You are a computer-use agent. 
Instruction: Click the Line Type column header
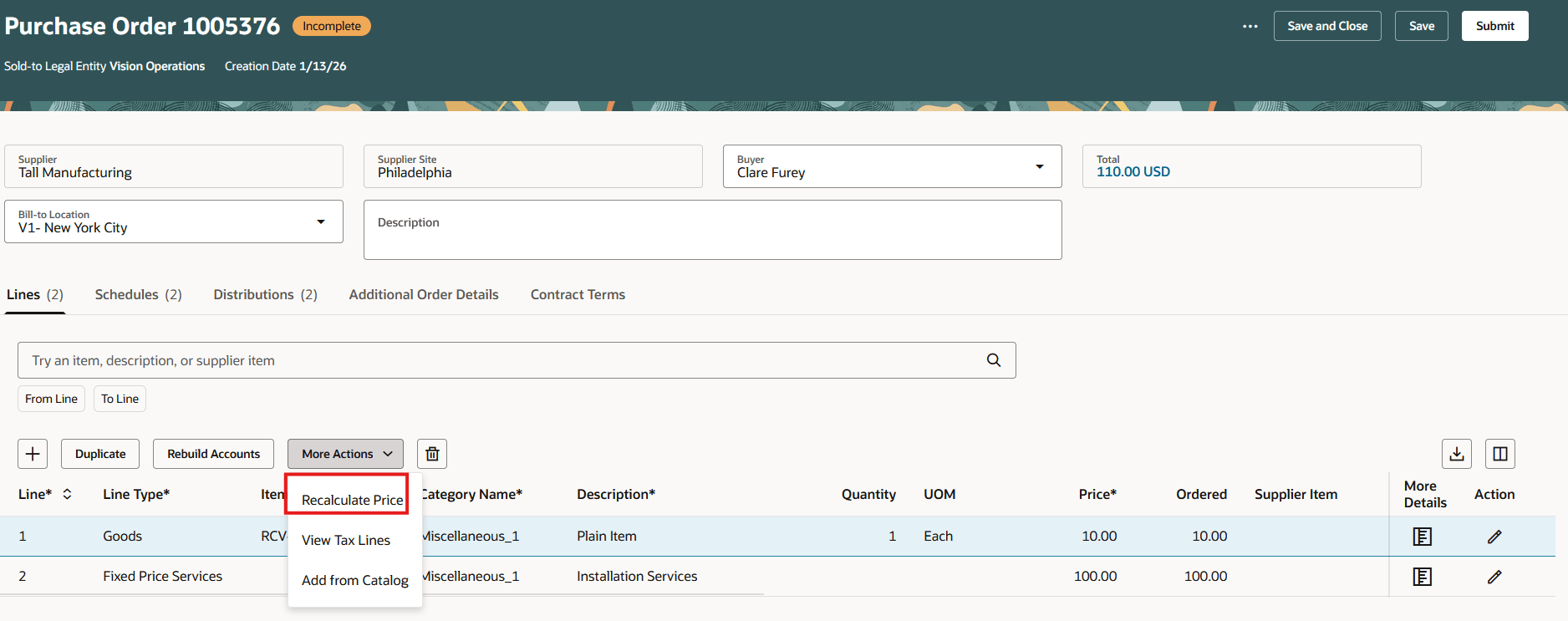(136, 494)
